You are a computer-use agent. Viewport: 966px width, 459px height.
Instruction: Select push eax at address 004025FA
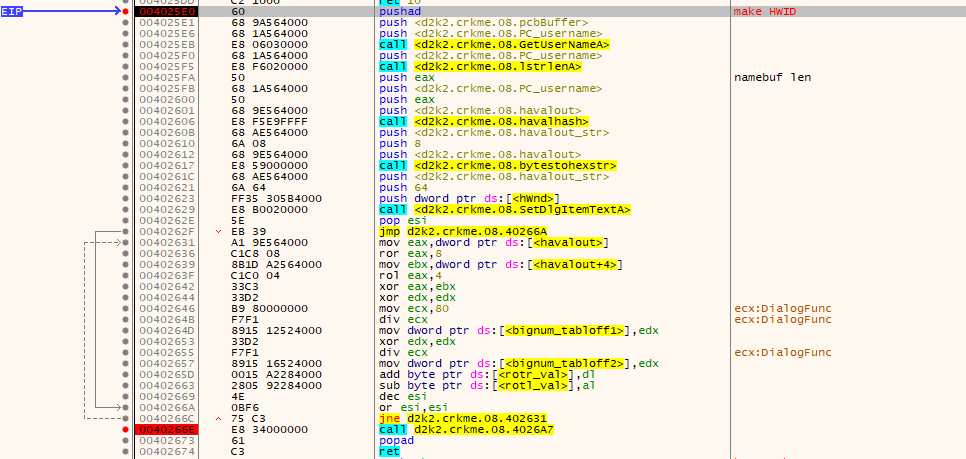pyautogui.click(x=407, y=78)
